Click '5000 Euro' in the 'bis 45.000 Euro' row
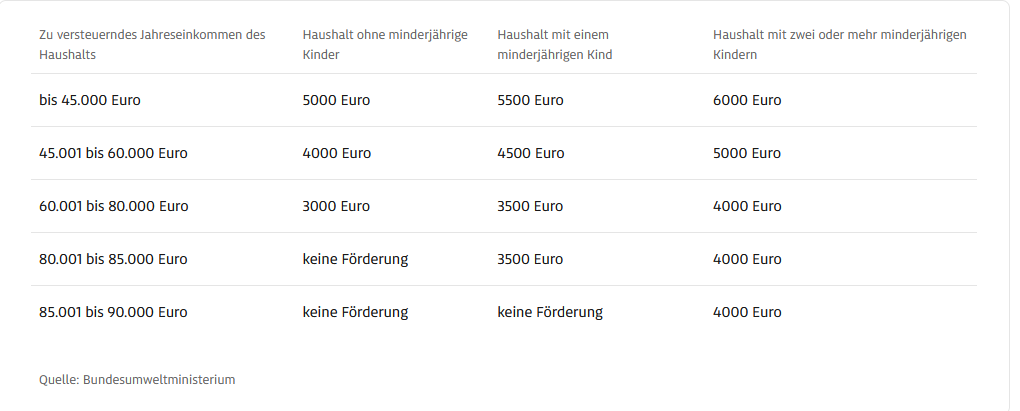This screenshot has width=1020, height=411. (336, 100)
